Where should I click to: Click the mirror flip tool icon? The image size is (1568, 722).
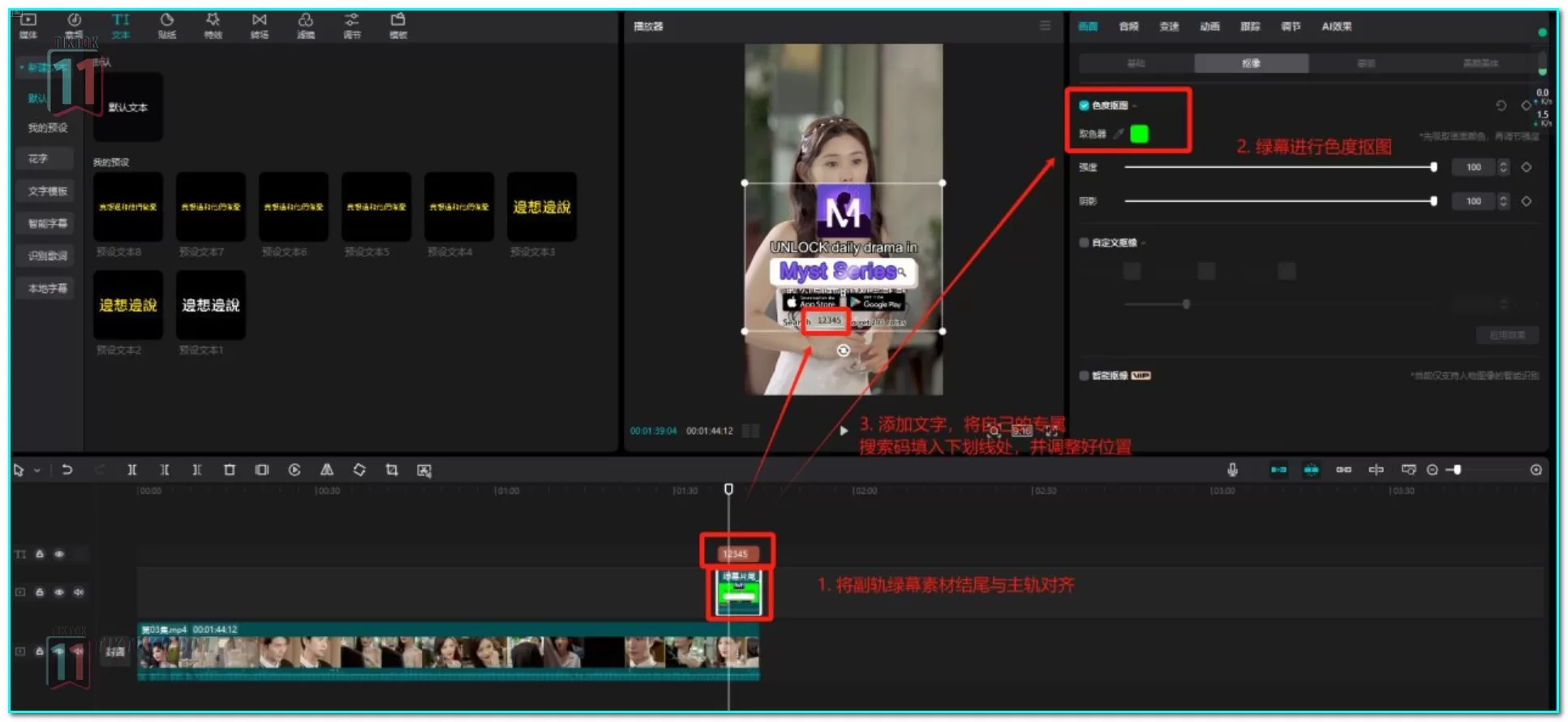pyautogui.click(x=327, y=470)
